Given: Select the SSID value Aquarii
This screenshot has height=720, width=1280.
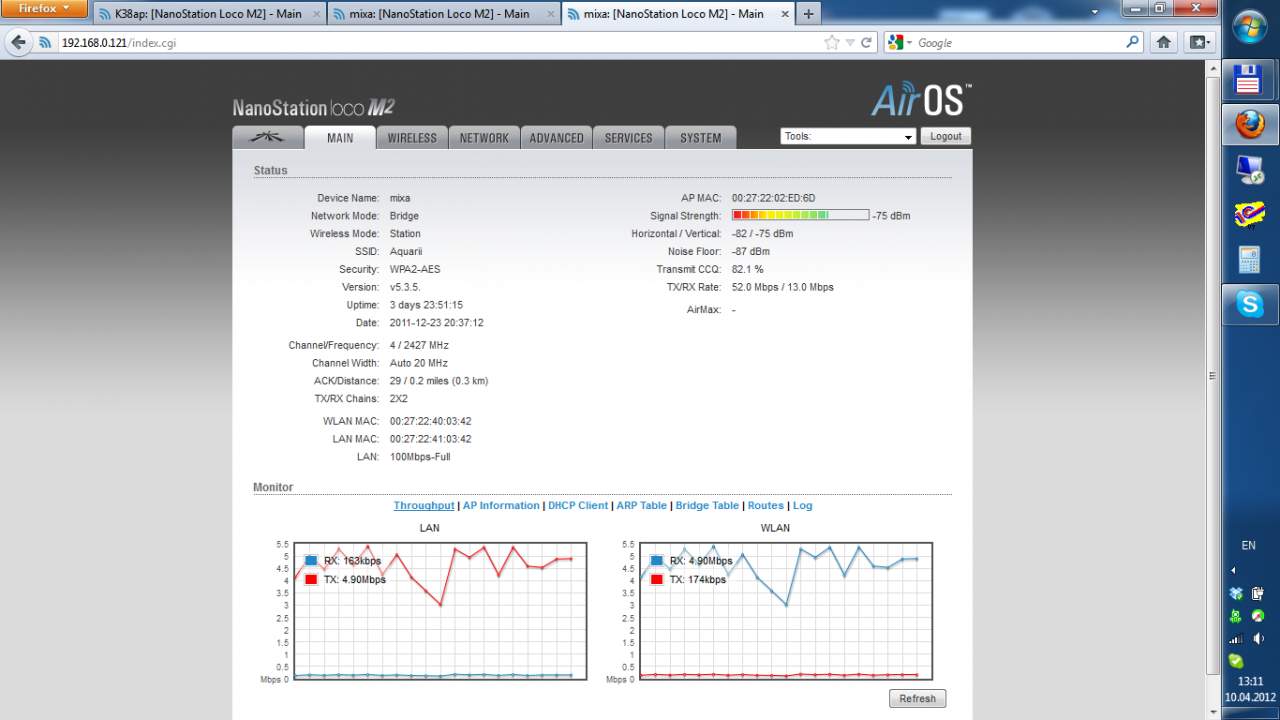Looking at the screenshot, I should [x=407, y=252].
